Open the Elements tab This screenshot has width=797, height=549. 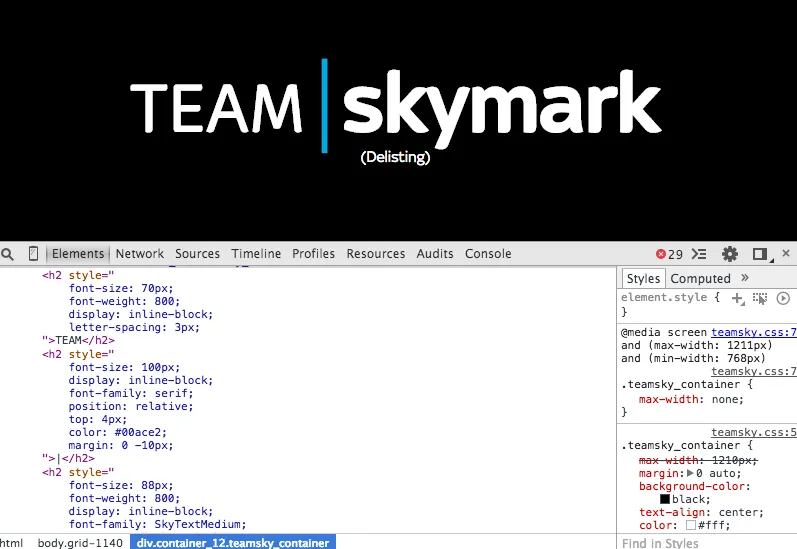[x=78, y=254]
